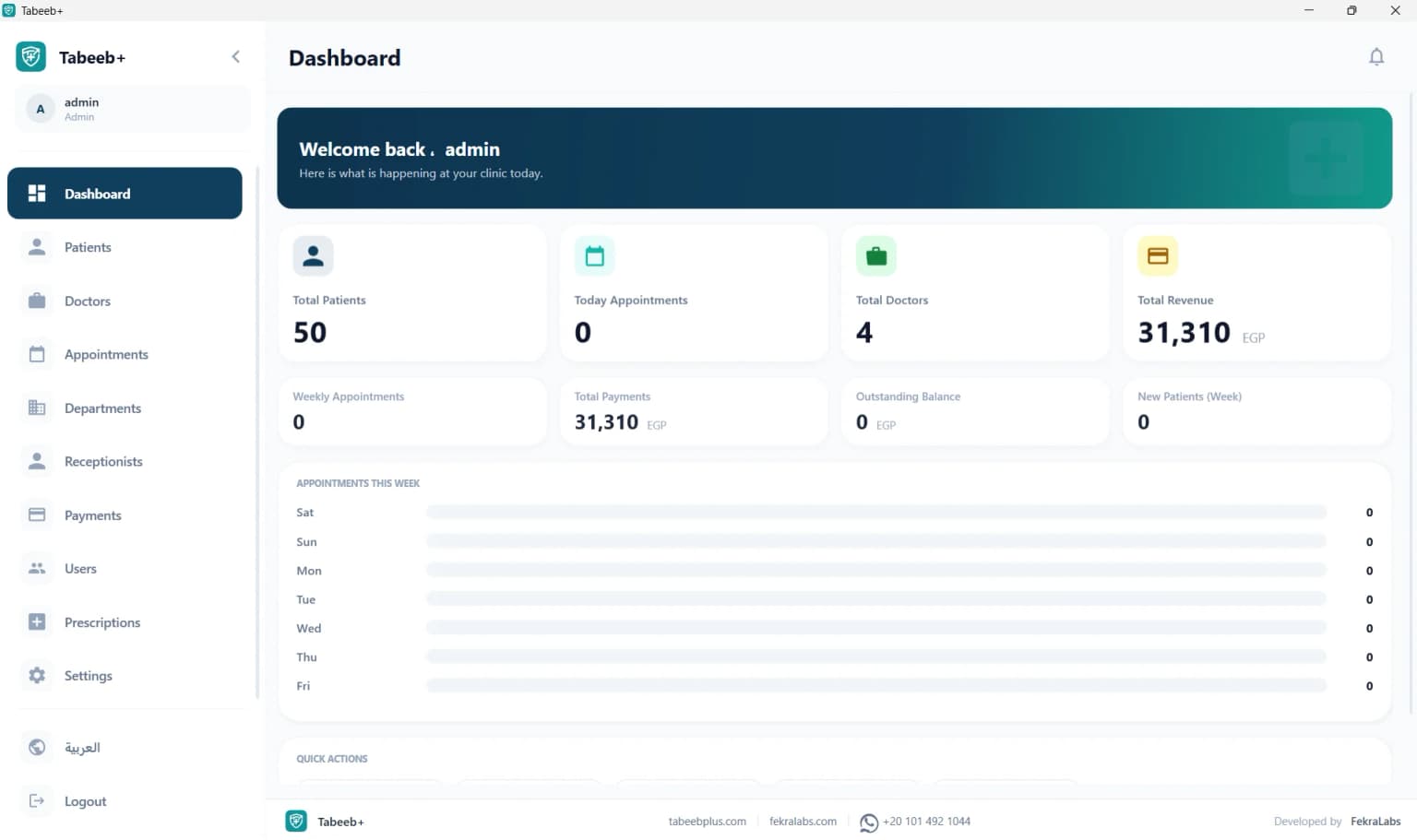Click the phone number +20 101 492 1044
Viewport: 1417px width, 840px height.
click(926, 821)
